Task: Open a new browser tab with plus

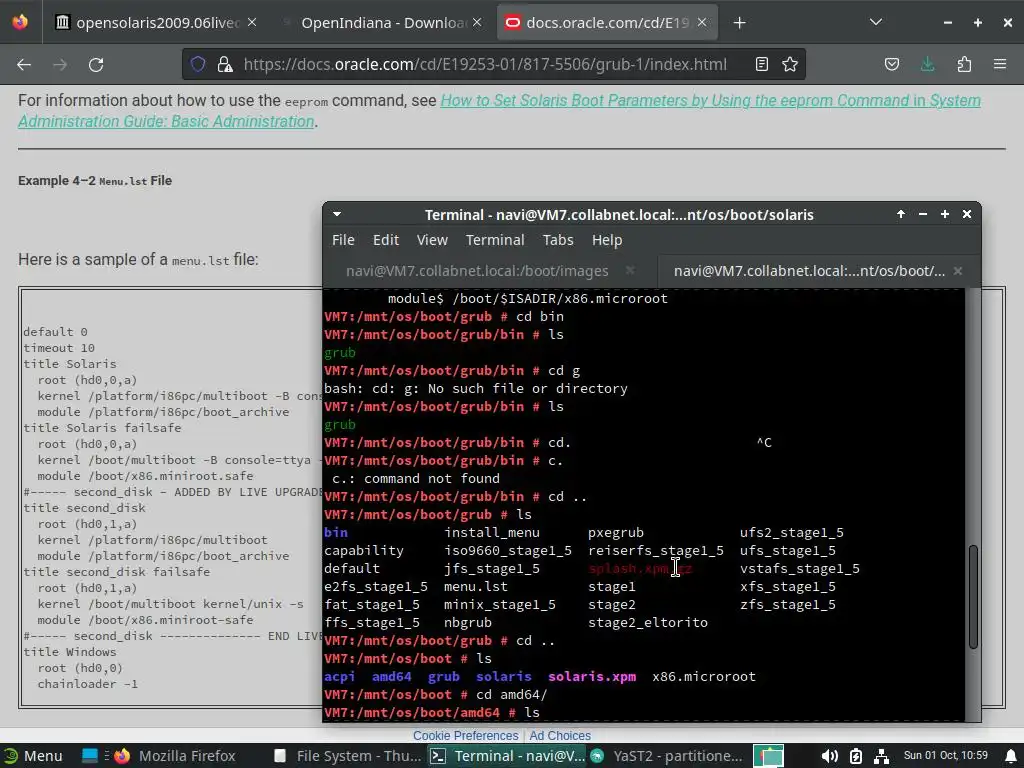Action: point(739,23)
